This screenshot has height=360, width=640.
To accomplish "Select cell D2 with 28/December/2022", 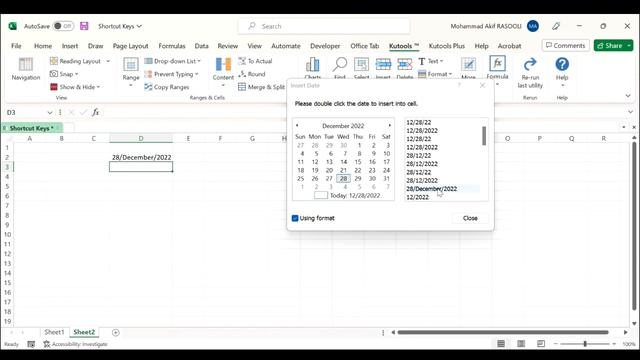I will point(141,157).
